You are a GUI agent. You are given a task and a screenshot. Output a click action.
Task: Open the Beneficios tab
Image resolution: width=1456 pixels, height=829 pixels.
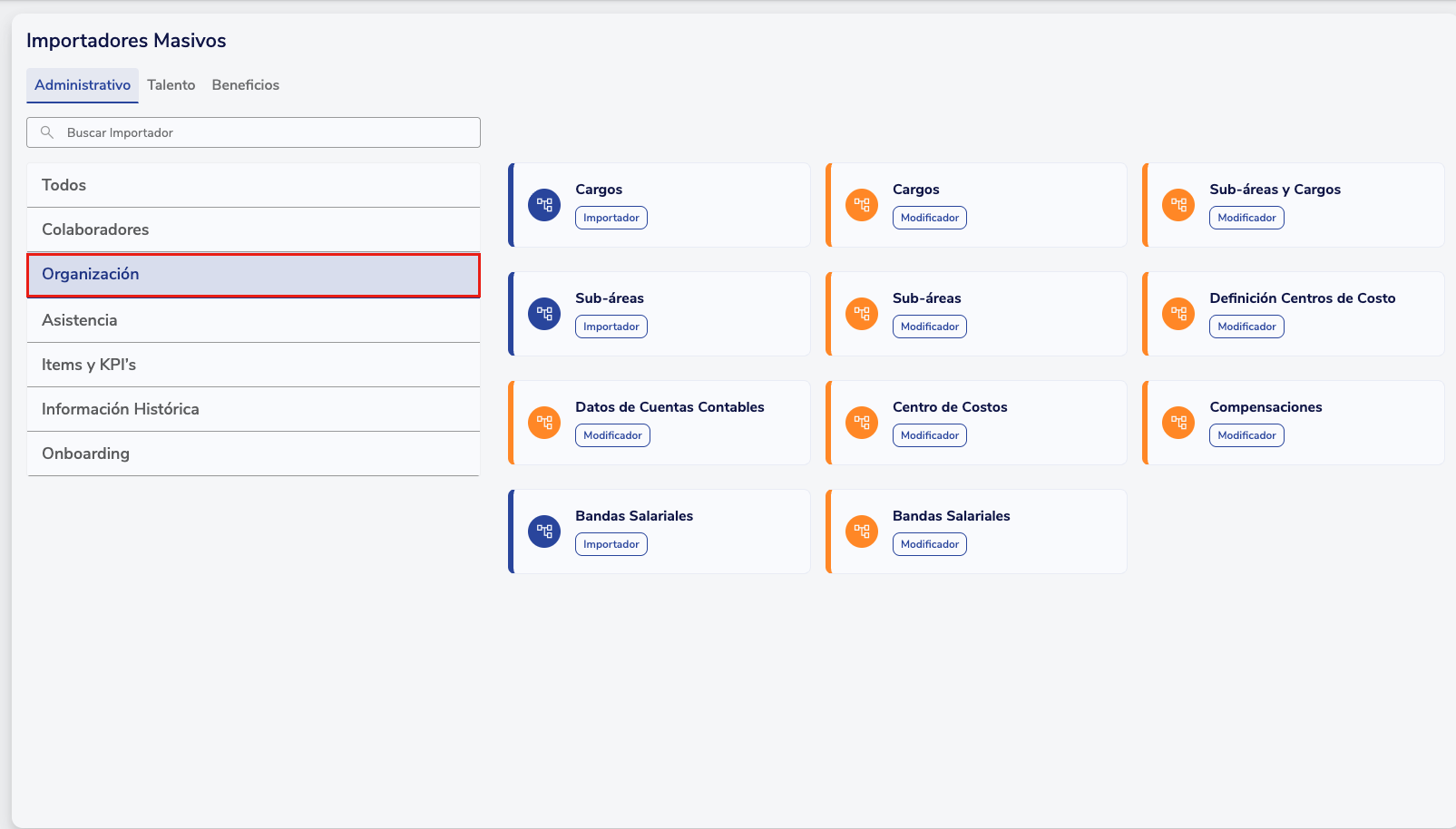(246, 85)
